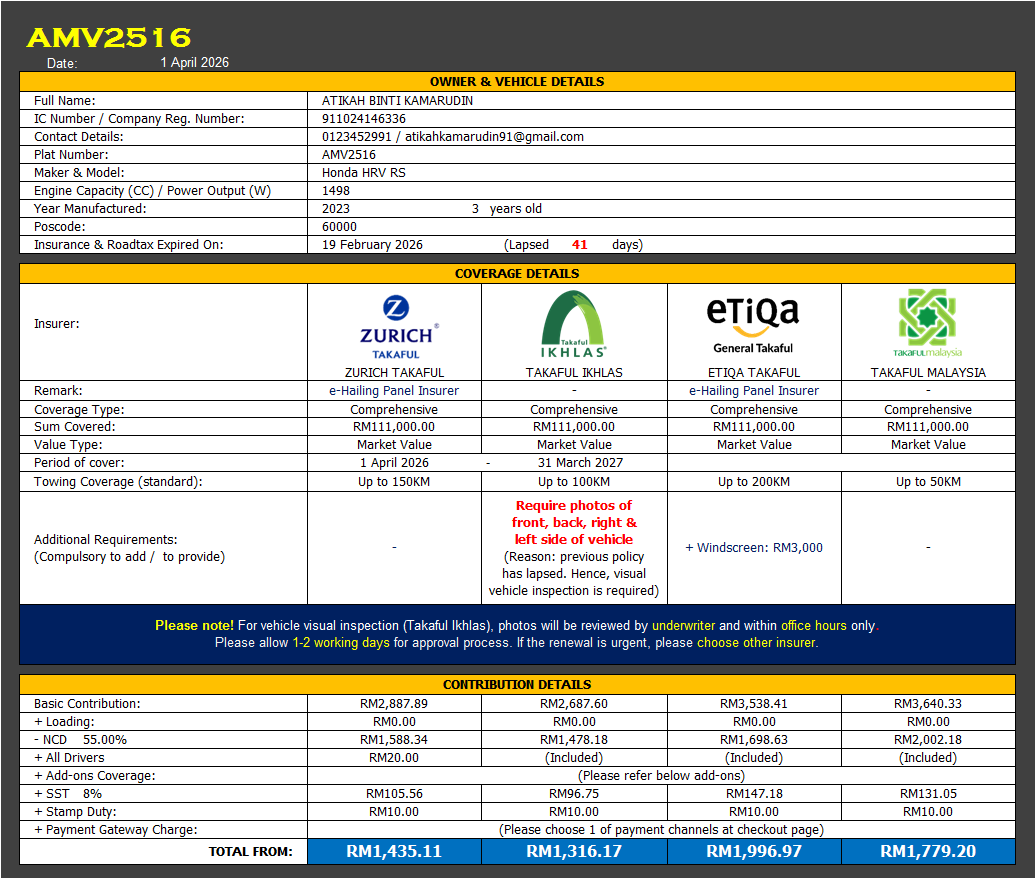Click 'choose other insurer' in the blue notice
This screenshot has width=1035, height=878.
point(757,643)
